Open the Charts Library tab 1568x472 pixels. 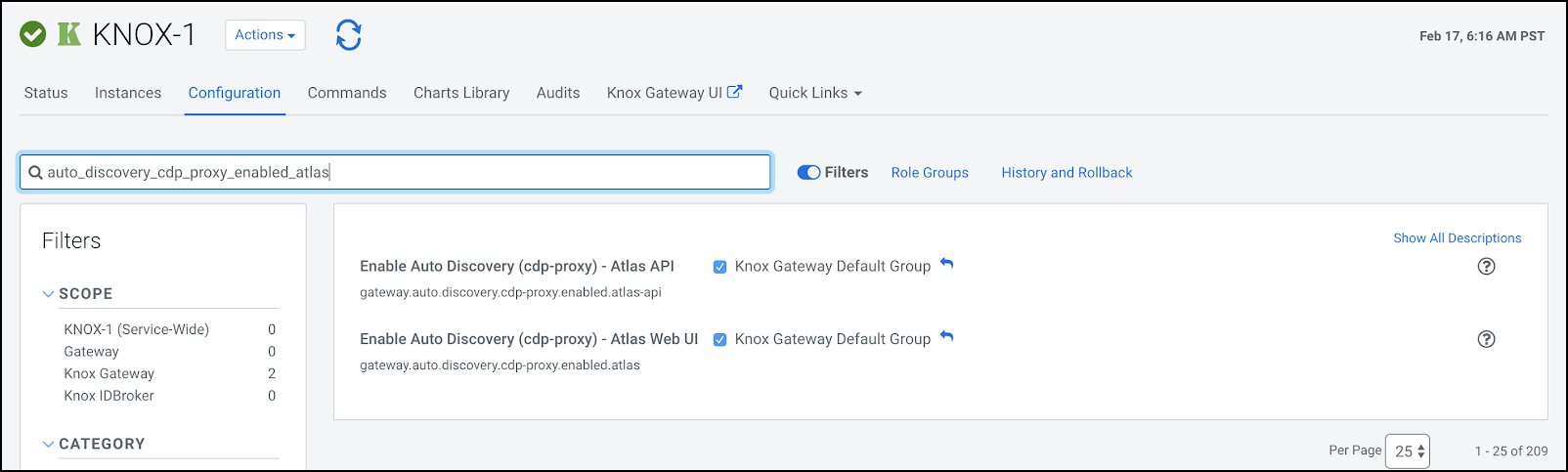(461, 93)
